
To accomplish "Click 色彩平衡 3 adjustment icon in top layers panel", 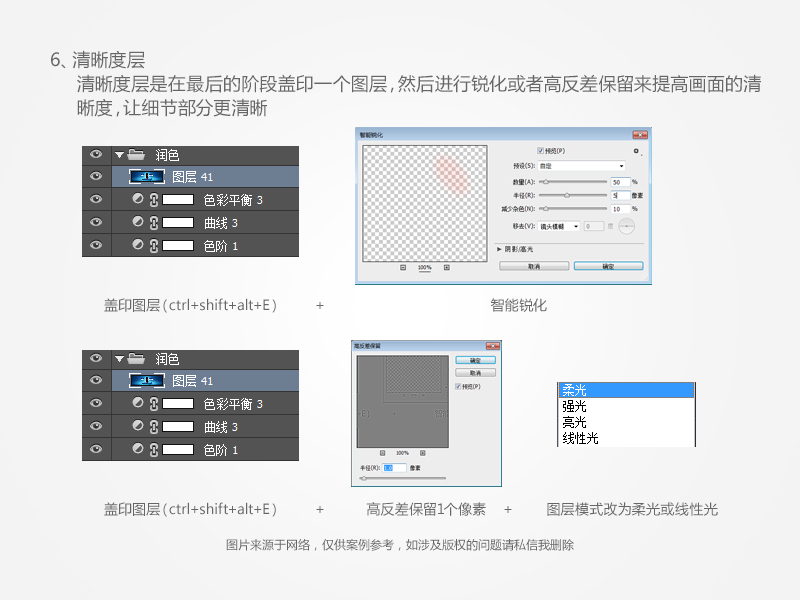I will click(138, 198).
